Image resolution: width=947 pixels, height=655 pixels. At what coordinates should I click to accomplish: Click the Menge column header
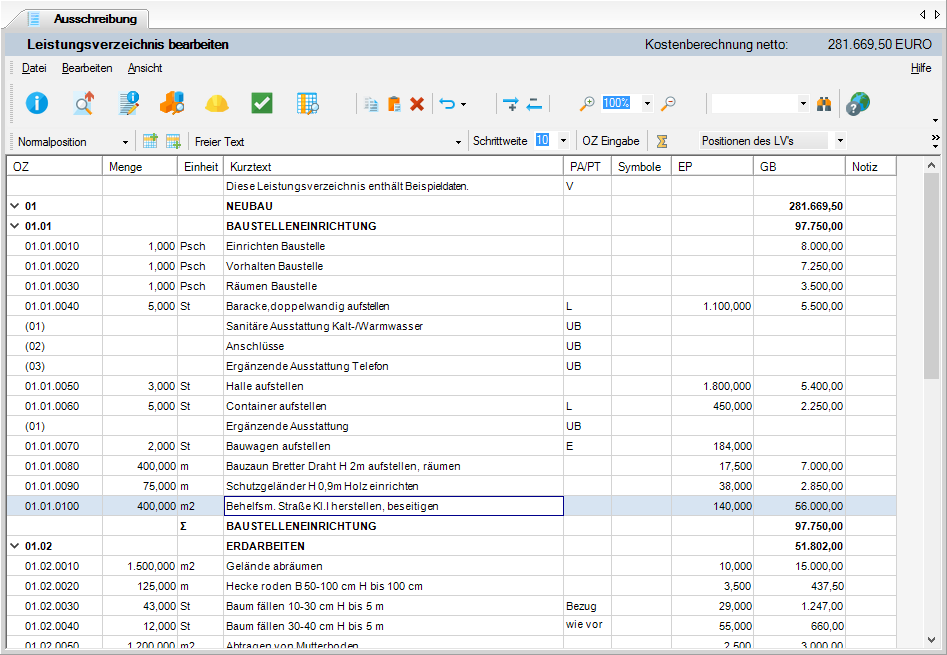(x=140, y=167)
